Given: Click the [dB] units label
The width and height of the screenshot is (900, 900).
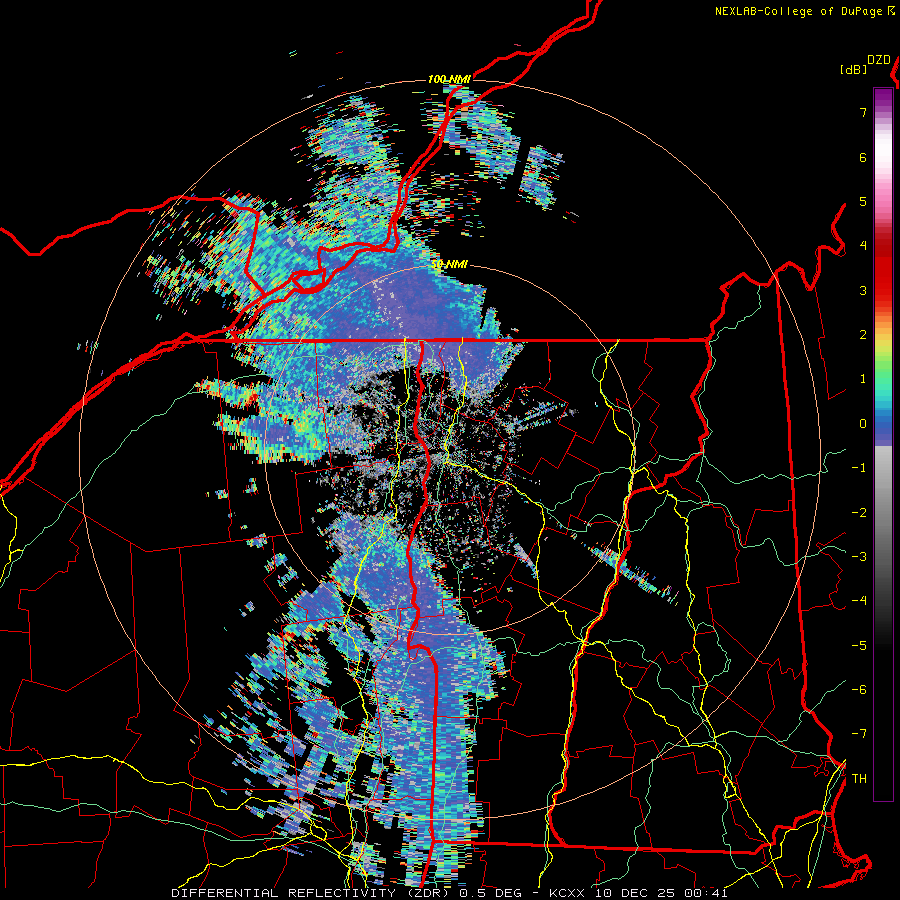Looking at the screenshot, I should coord(853,69).
